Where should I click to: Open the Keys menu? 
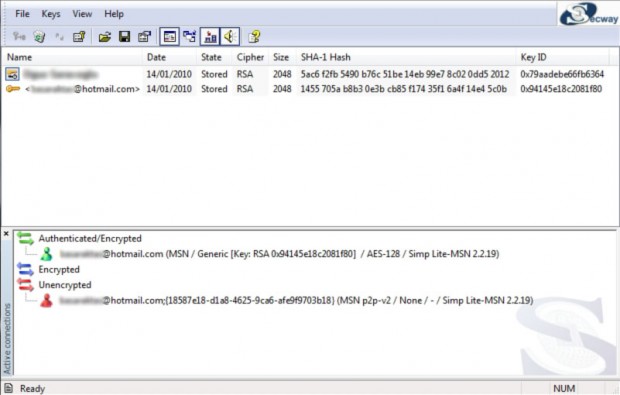click(x=51, y=14)
